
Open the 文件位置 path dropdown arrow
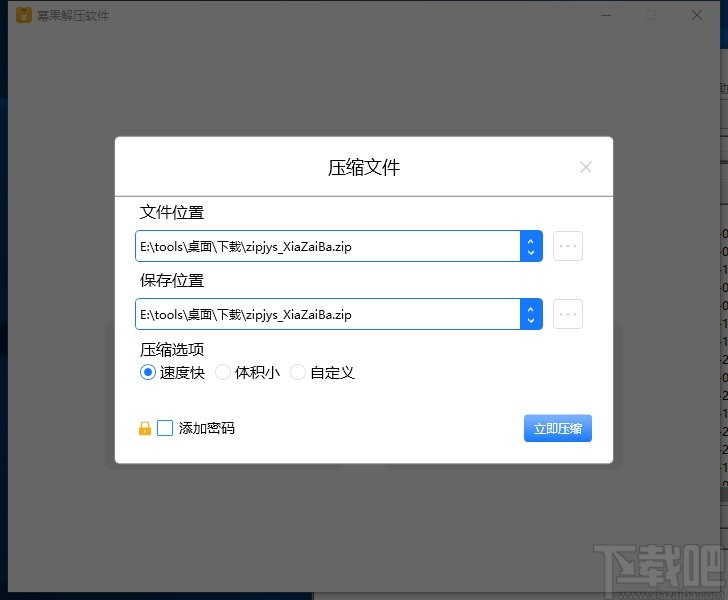click(531, 246)
